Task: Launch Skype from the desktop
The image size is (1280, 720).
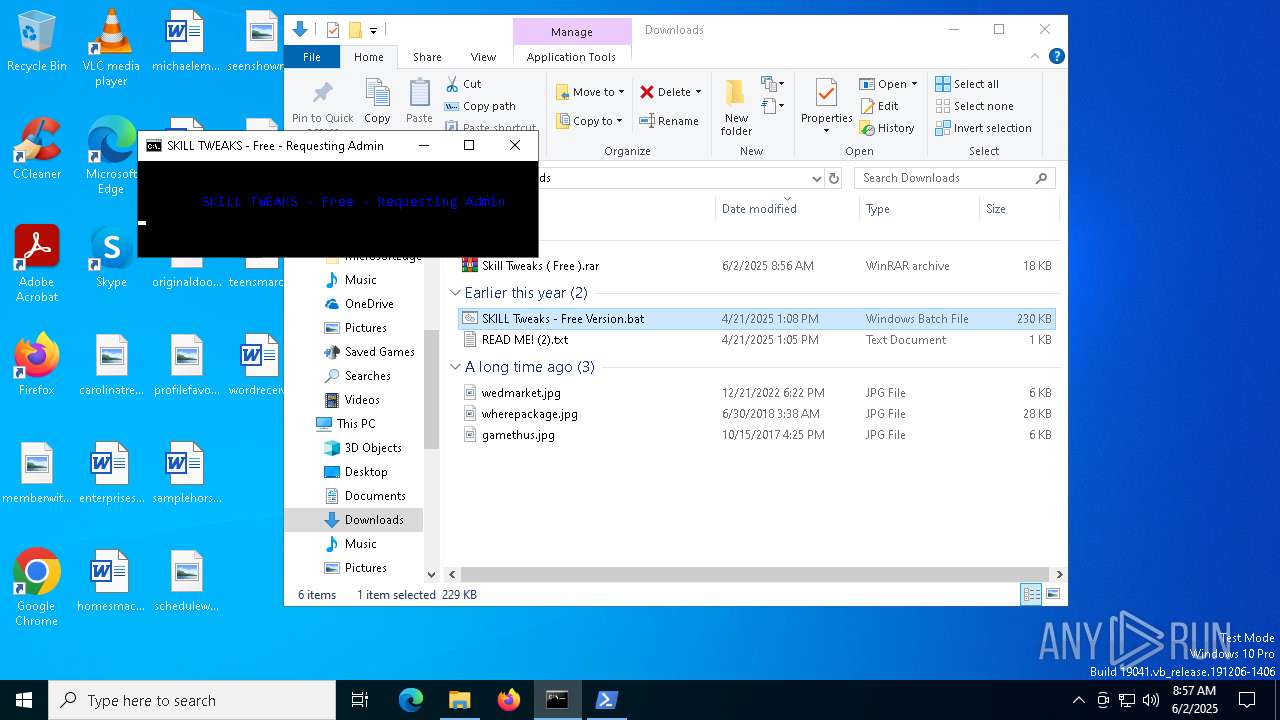Action: coord(111,257)
